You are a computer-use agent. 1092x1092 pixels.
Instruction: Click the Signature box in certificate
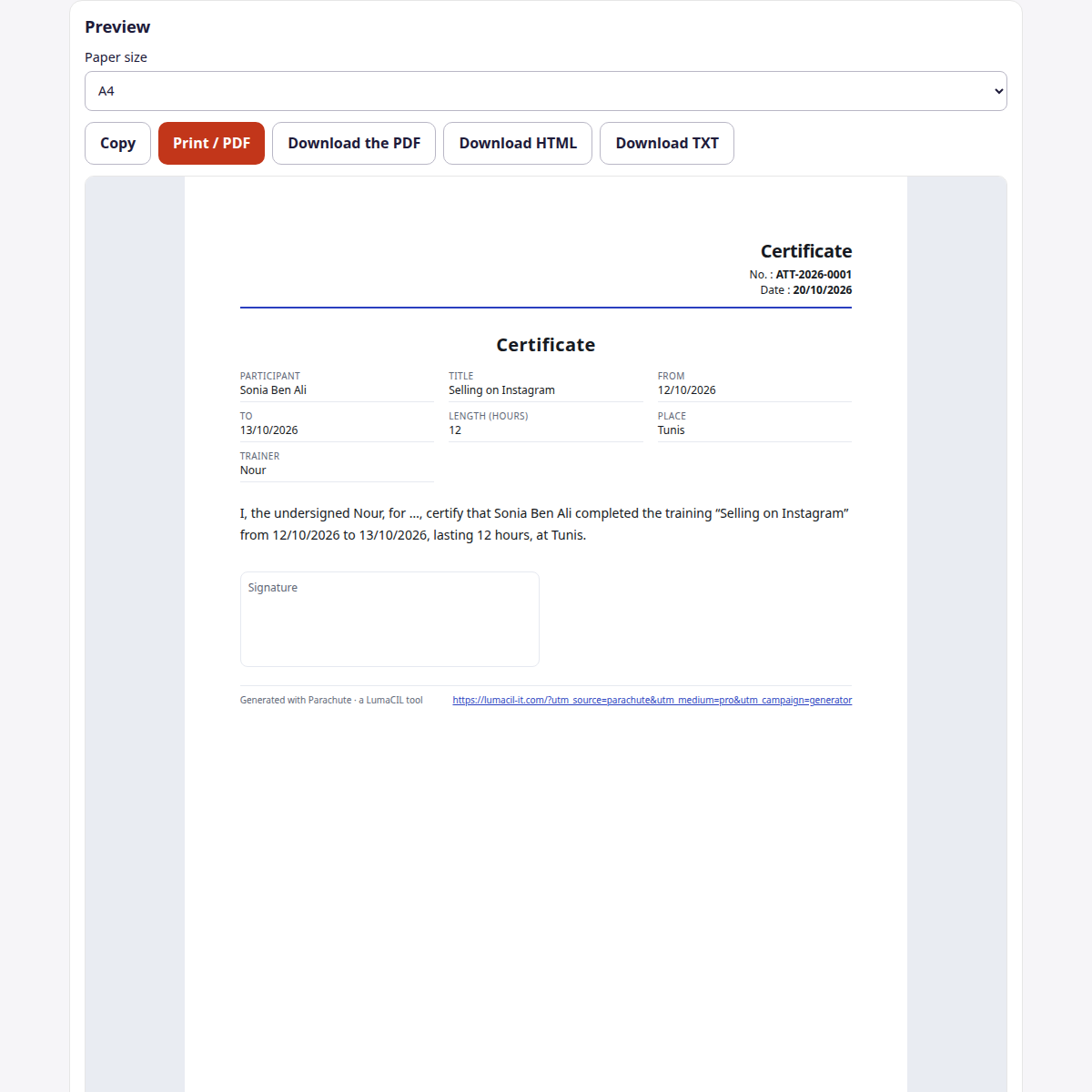(389, 619)
